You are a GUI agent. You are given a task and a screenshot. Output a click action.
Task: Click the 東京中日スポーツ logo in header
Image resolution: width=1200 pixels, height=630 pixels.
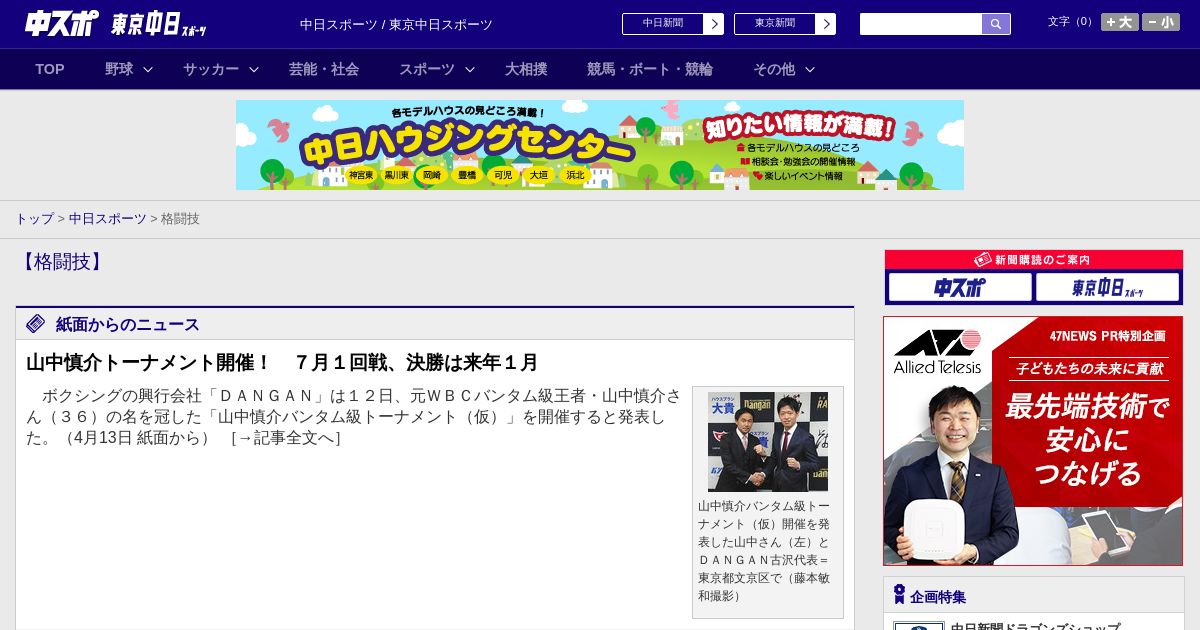159,24
